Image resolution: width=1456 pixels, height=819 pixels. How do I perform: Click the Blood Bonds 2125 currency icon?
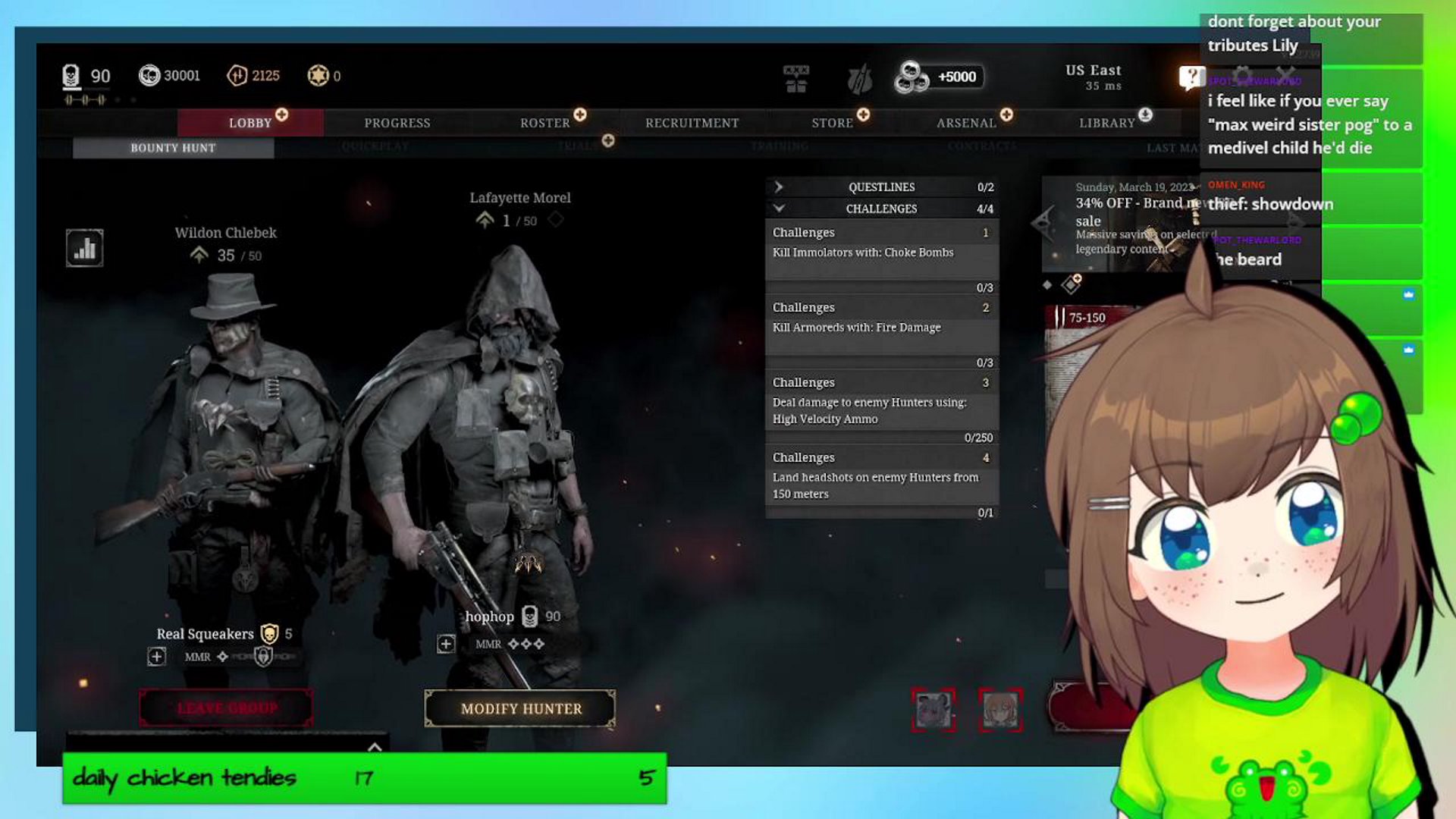click(x=237, y=76)
